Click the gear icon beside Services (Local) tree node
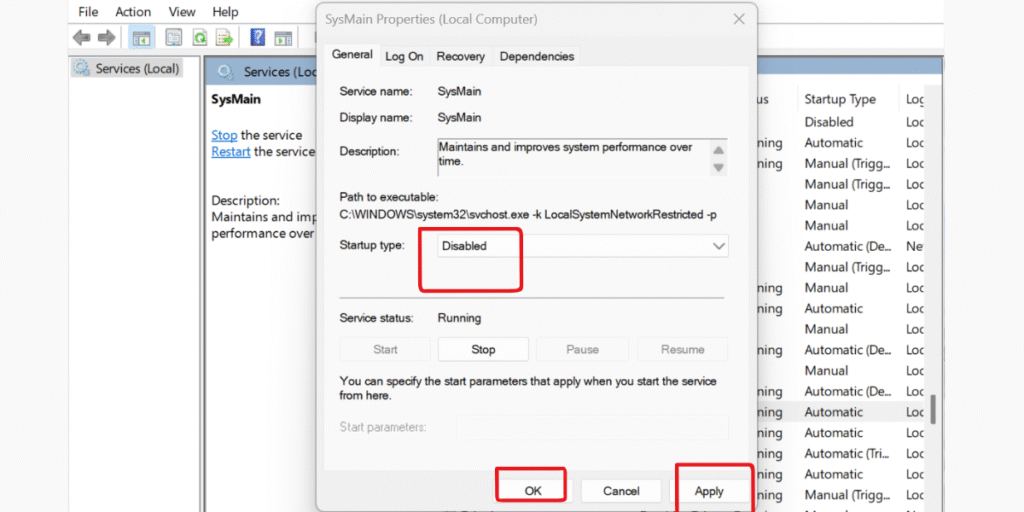This screenshot has height=512, width=1024. 82,68
